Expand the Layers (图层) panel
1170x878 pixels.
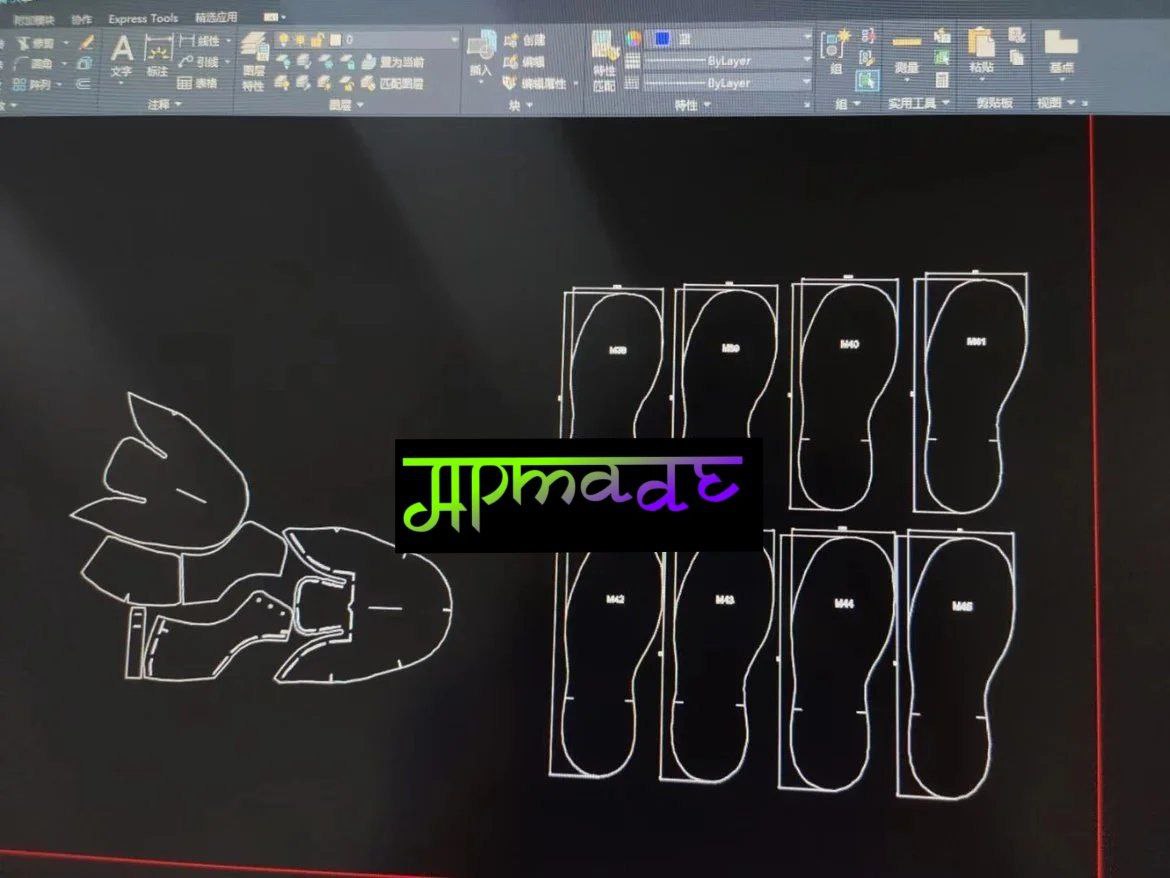pos(346,105)
